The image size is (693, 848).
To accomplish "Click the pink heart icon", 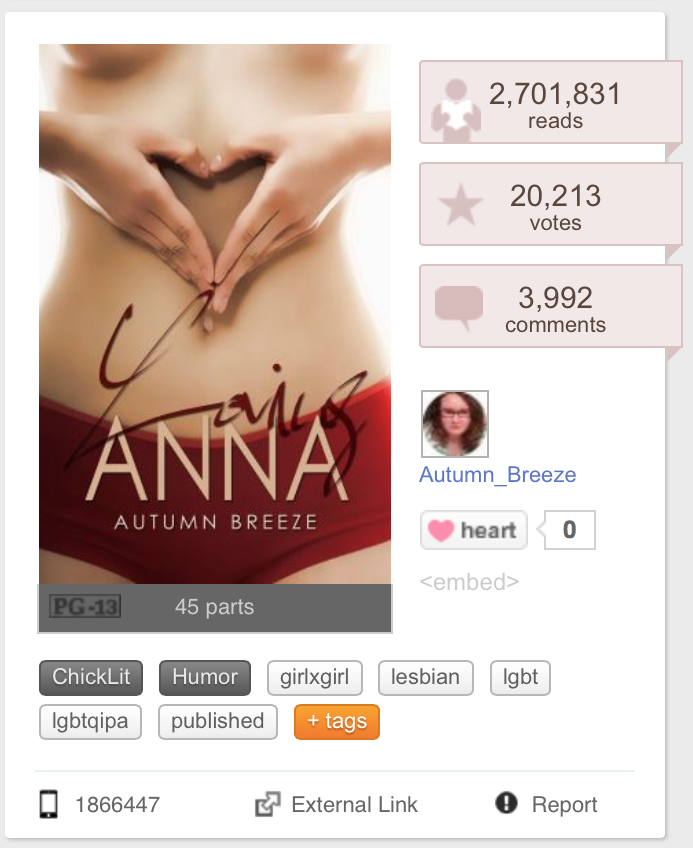I will pyautogui.click(x=440, y=530).
